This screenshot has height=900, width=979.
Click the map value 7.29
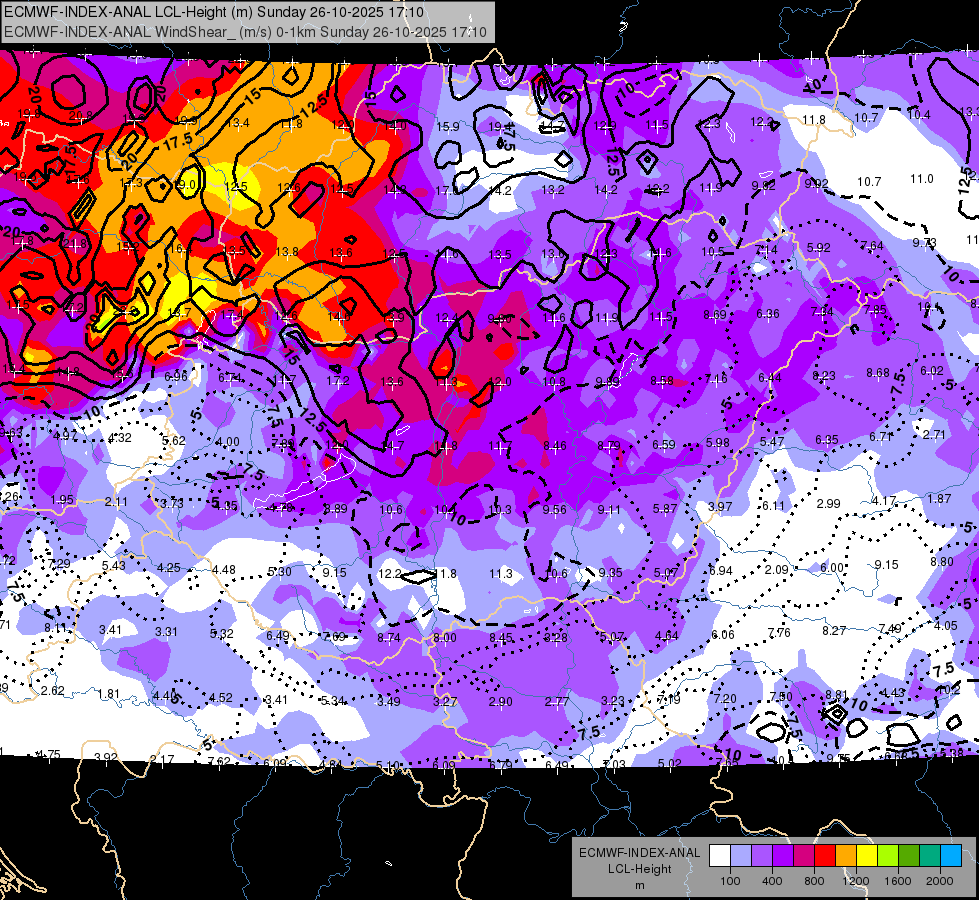pos(59,563)
